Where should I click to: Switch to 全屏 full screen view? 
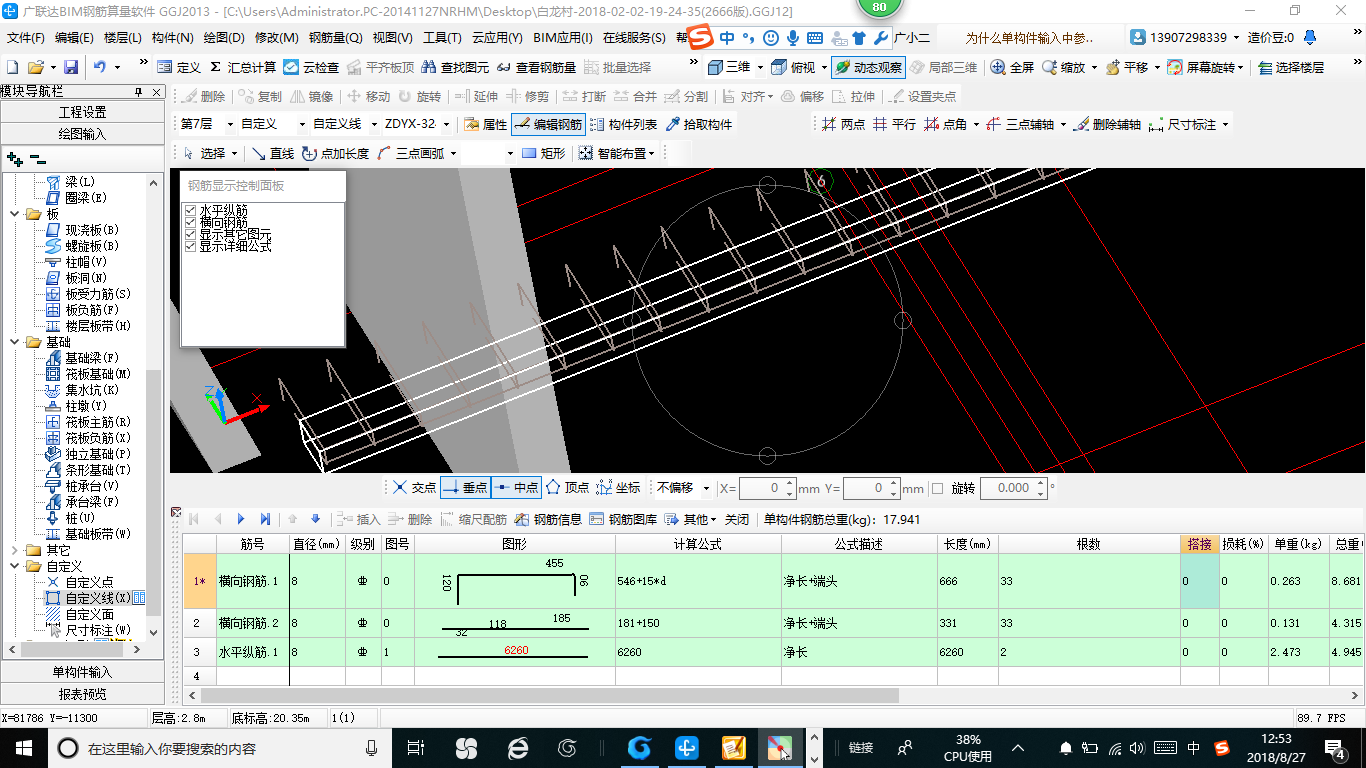[1012, 67]
